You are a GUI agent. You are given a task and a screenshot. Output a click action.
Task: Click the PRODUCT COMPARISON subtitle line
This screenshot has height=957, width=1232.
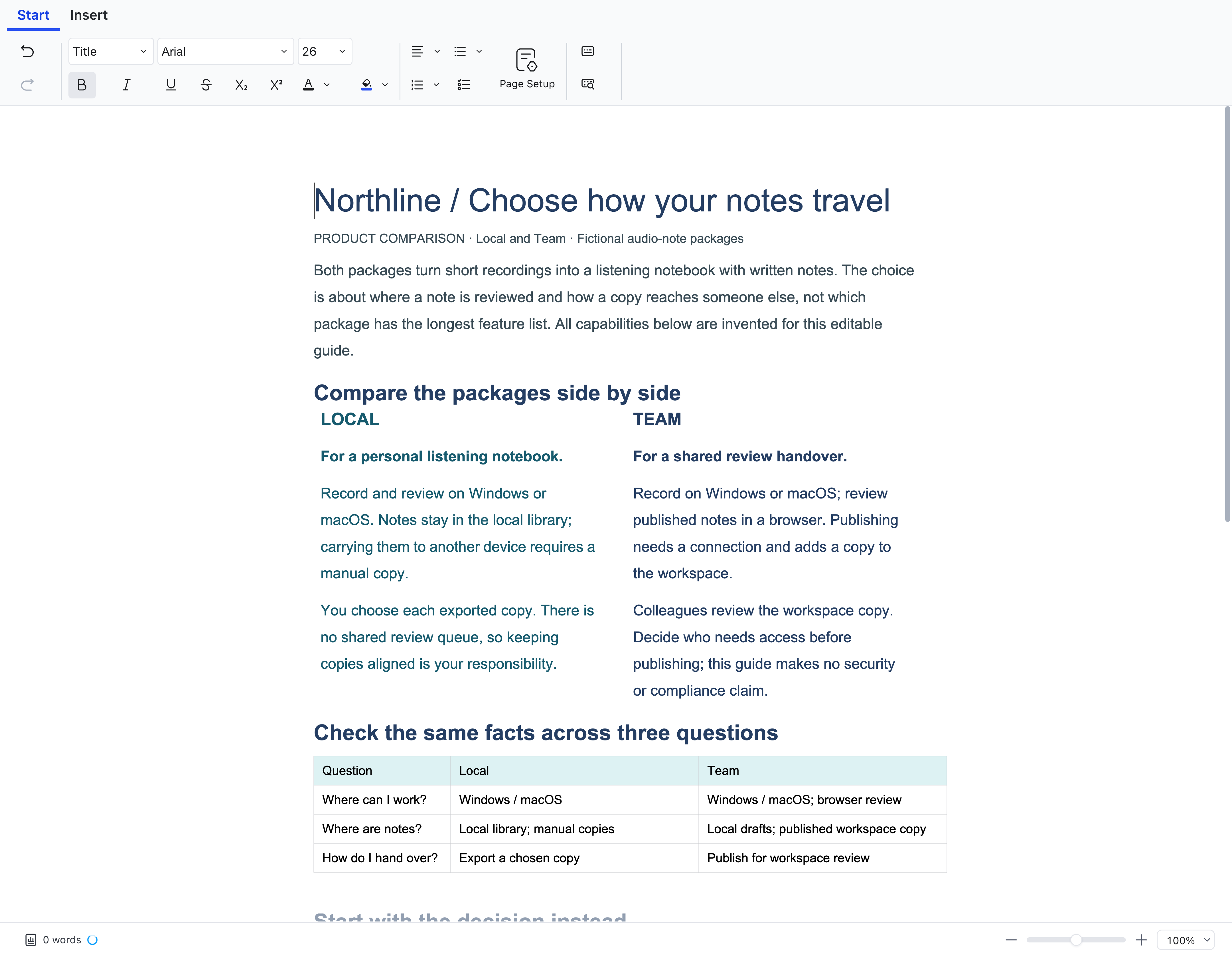pos(528,239)
